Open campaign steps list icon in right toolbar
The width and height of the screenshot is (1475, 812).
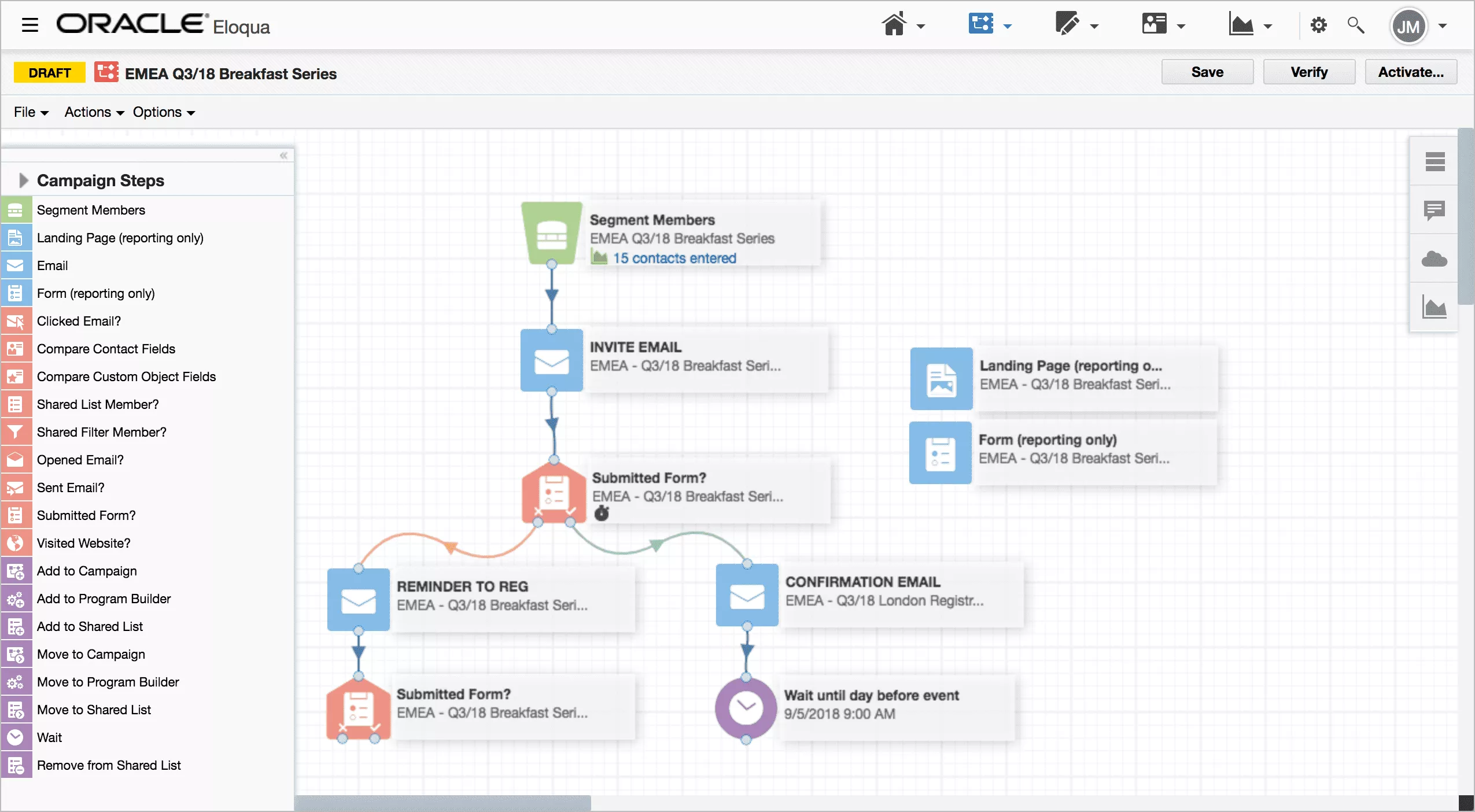pos(1435,161)
